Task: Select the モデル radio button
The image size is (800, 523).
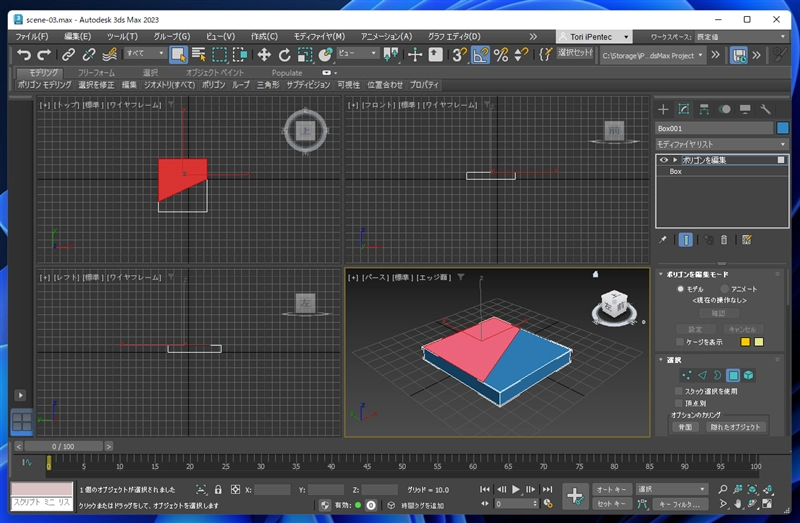Action: [x=680, y=289]
